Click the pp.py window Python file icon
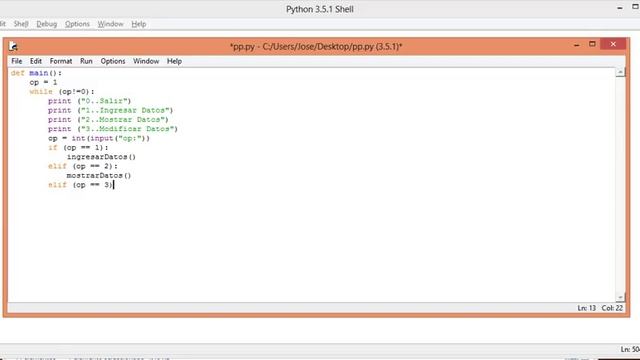Screen dimensions: 640x360 (x=13, y=47)
